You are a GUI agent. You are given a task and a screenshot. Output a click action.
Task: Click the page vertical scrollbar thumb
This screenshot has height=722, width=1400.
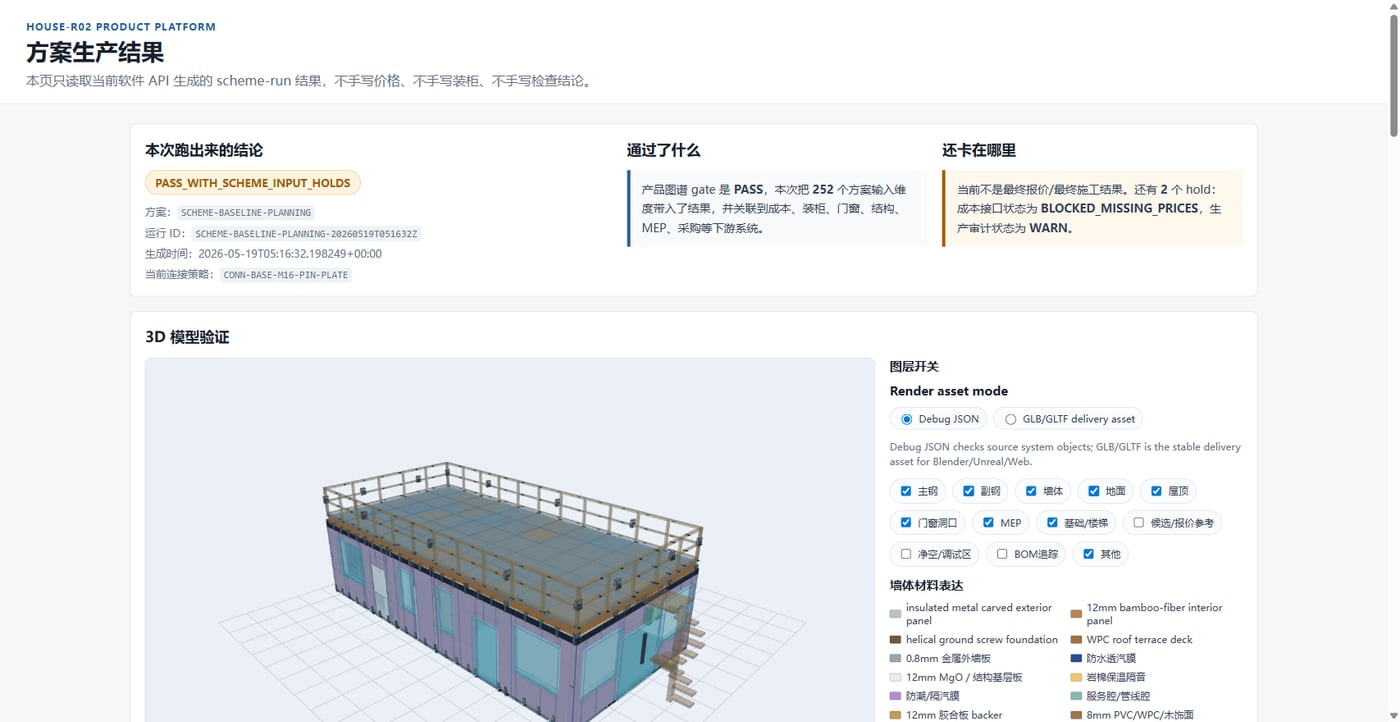[x=1392, y=75]
